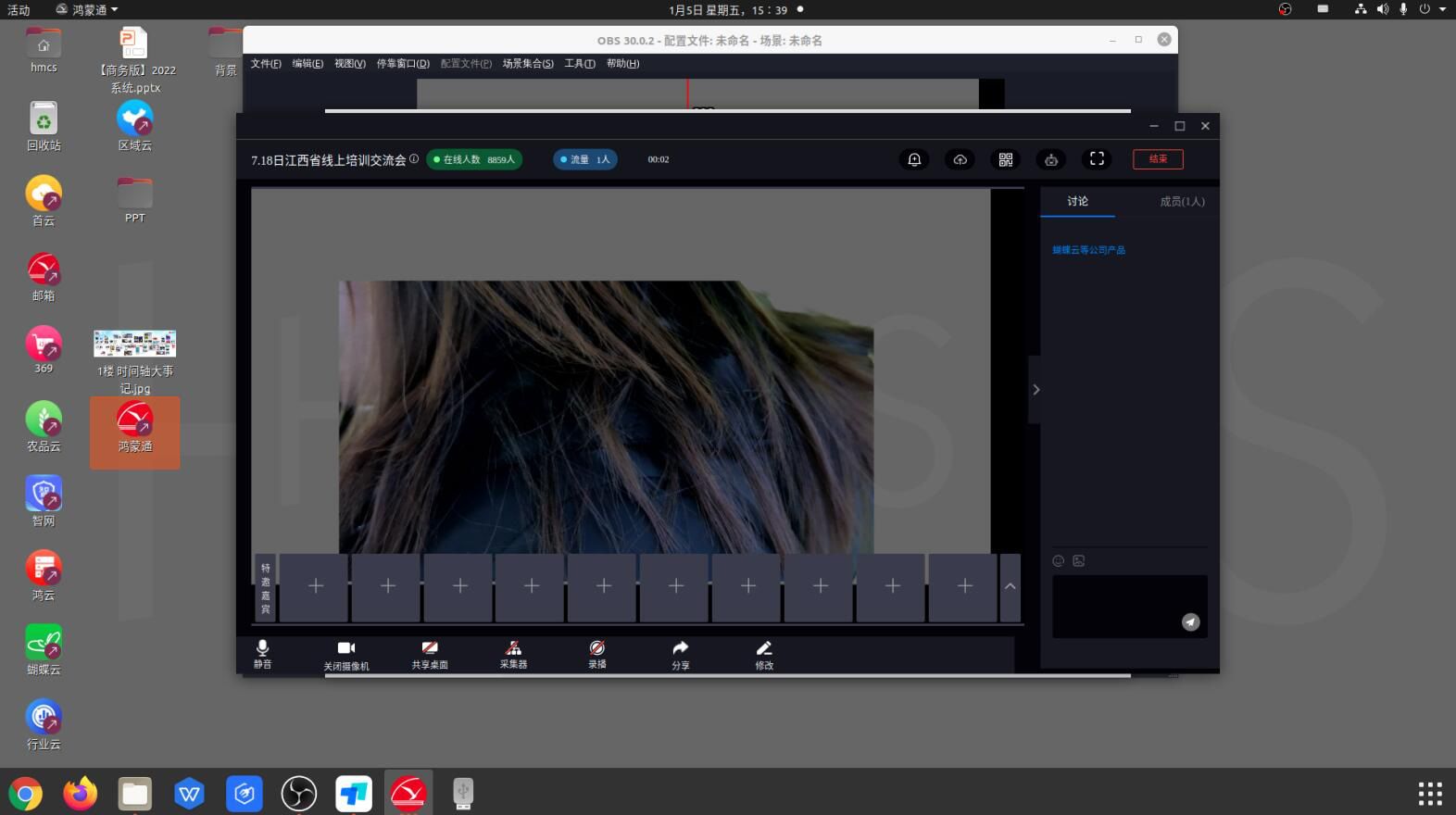The image size is (1456, 815).
Task: Click into the discussion message input box
Action: pos(1116,602)
